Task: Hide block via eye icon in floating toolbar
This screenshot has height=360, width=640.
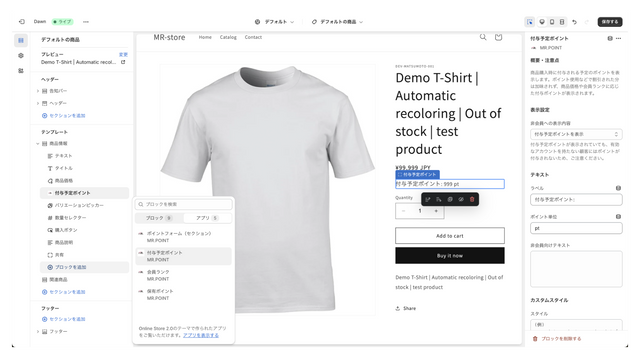Action: coord(461,199)
